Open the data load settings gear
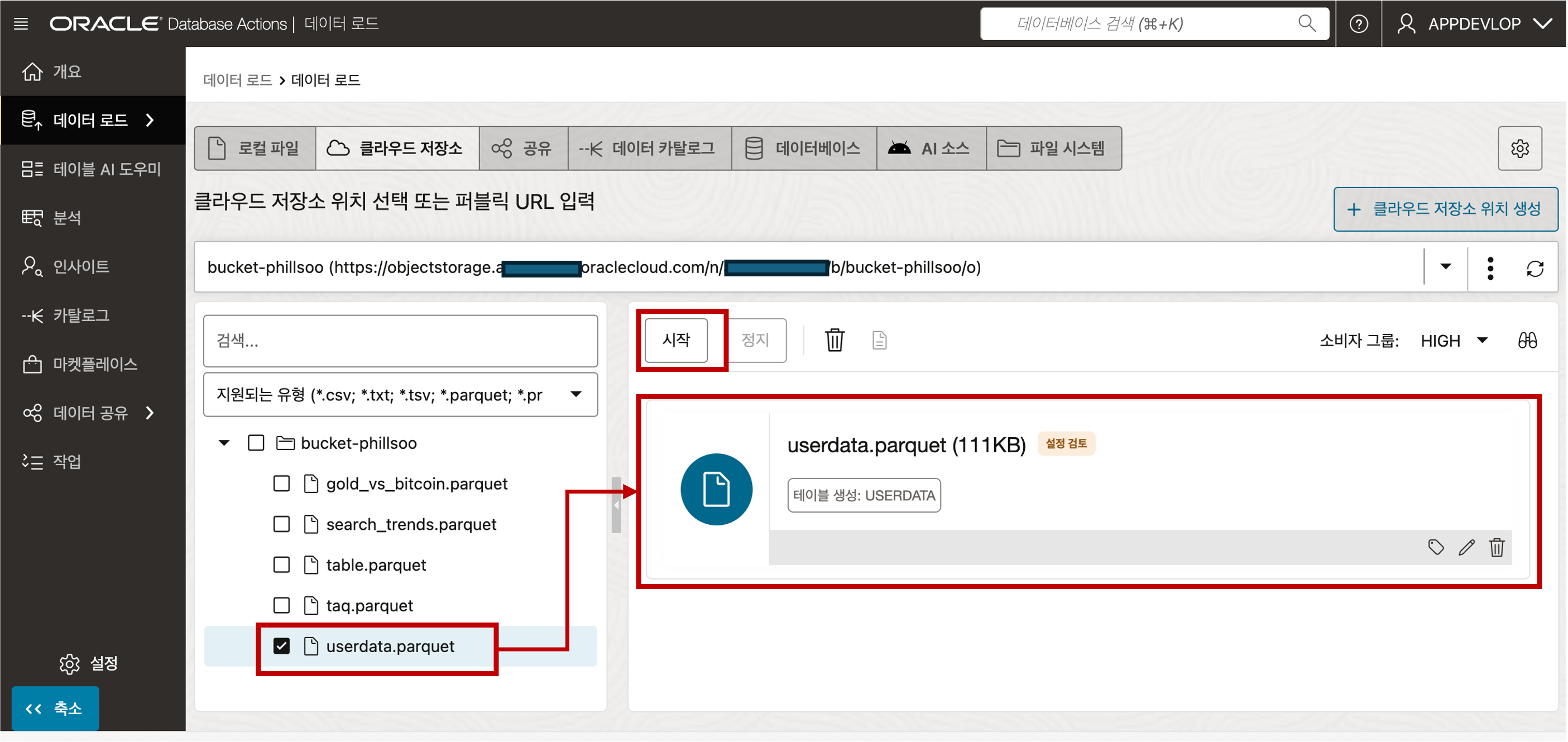1568x742 pixels. click(x=1520, y=149)
